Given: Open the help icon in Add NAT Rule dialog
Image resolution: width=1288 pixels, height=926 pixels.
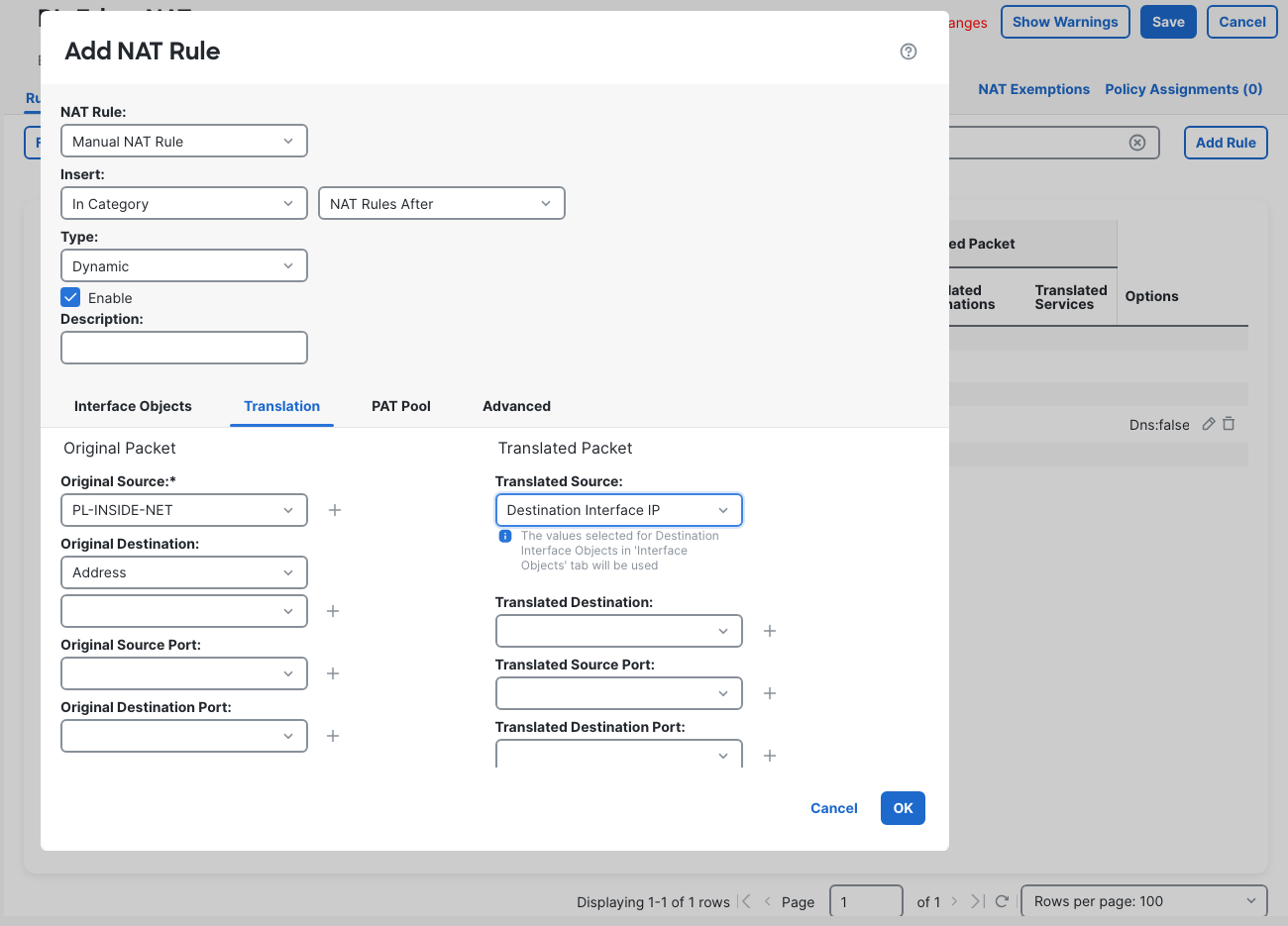Looking at the screenshot, I should click(909, 51).
